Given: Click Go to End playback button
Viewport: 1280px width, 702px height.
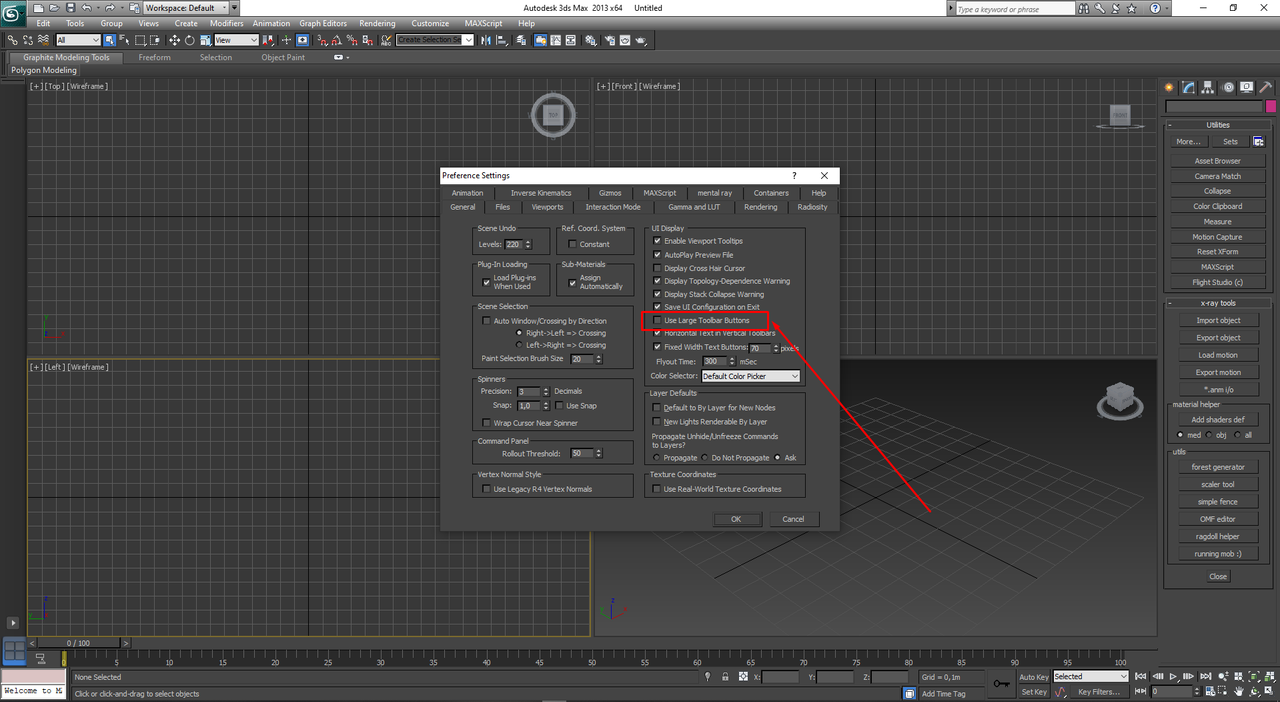Looking at the screenshot, I should pyautogui.click(x=1205, y=676).
